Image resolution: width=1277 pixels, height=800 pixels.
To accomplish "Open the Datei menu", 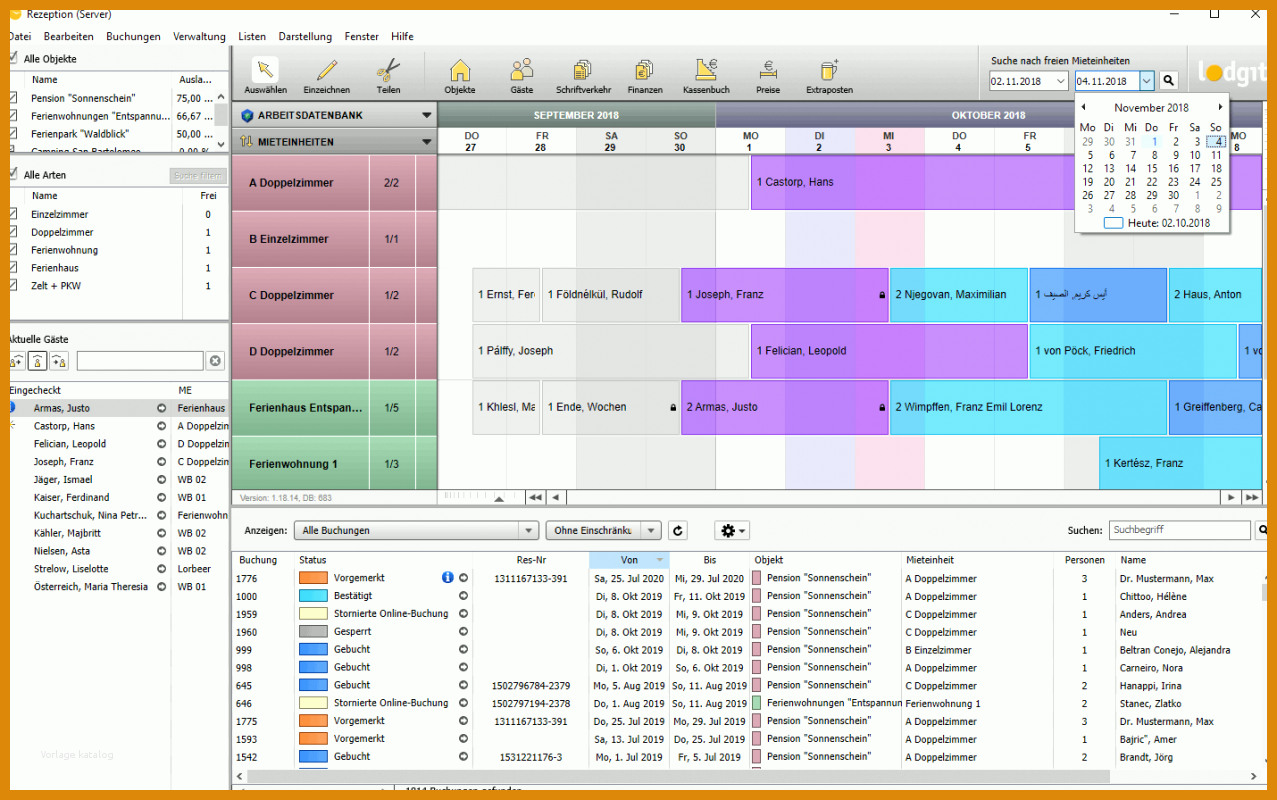I will [x=19, y=36].
